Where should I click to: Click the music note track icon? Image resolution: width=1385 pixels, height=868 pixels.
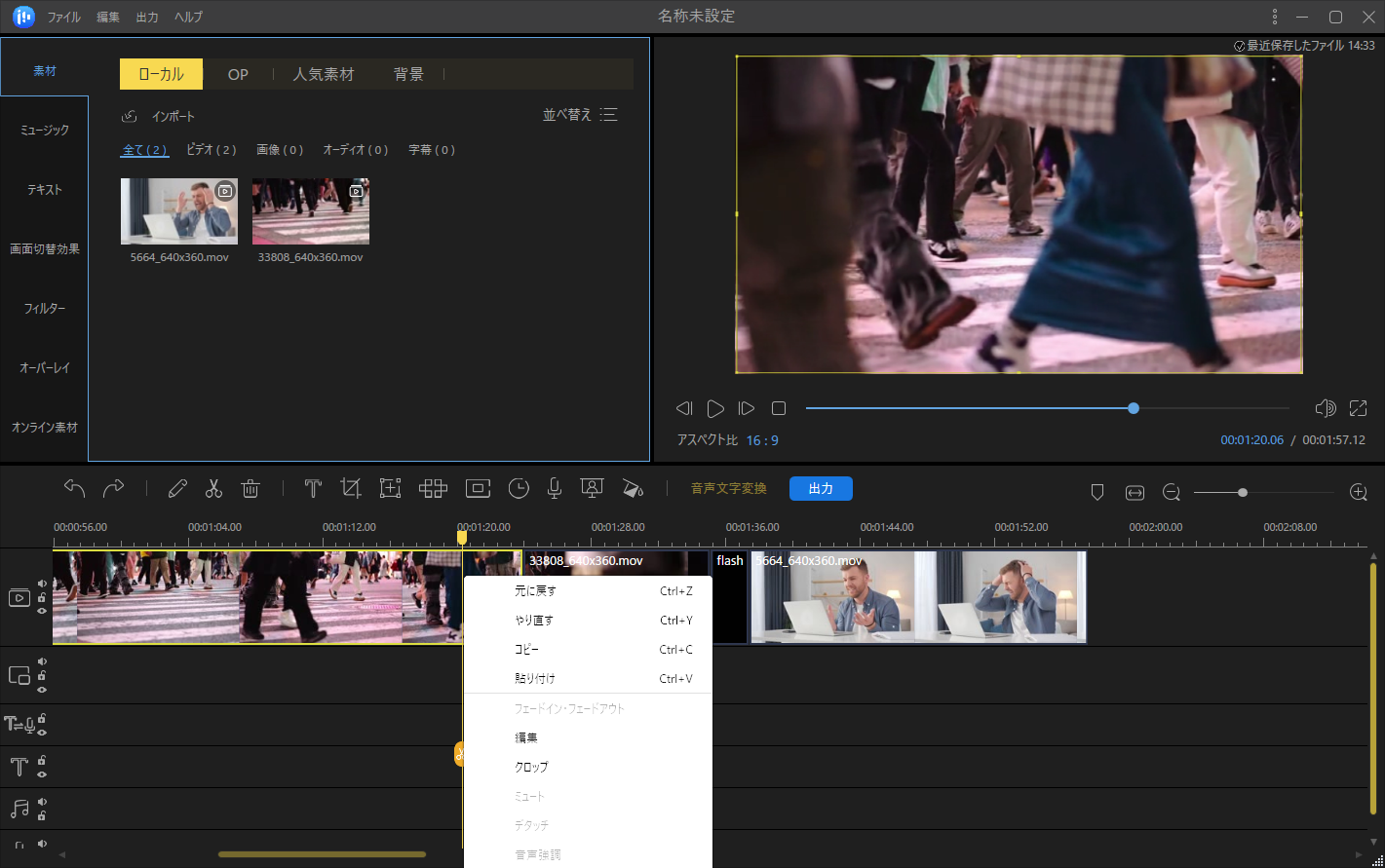click(19, 809)
